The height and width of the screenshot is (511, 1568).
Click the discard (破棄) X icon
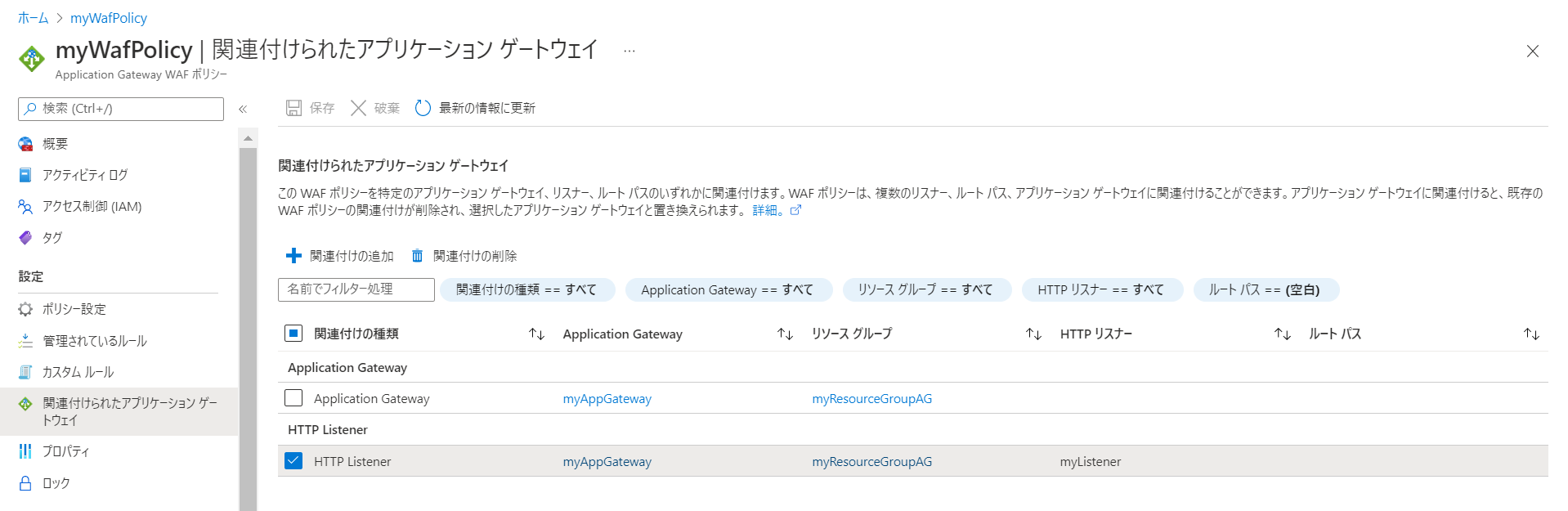(x=358, y=108)
